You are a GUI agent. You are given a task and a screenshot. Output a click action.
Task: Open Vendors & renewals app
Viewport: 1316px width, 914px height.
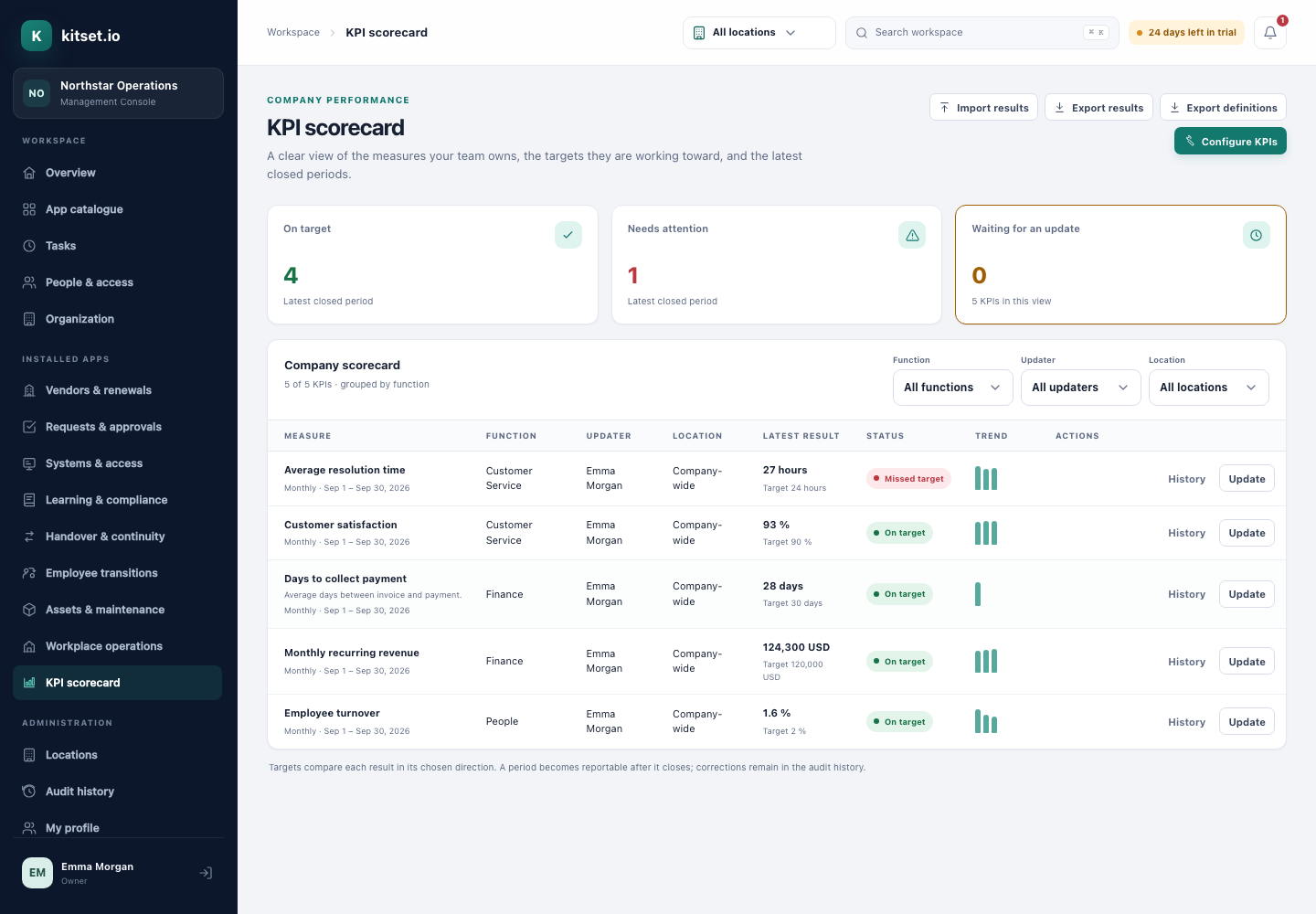coord(118,390)
